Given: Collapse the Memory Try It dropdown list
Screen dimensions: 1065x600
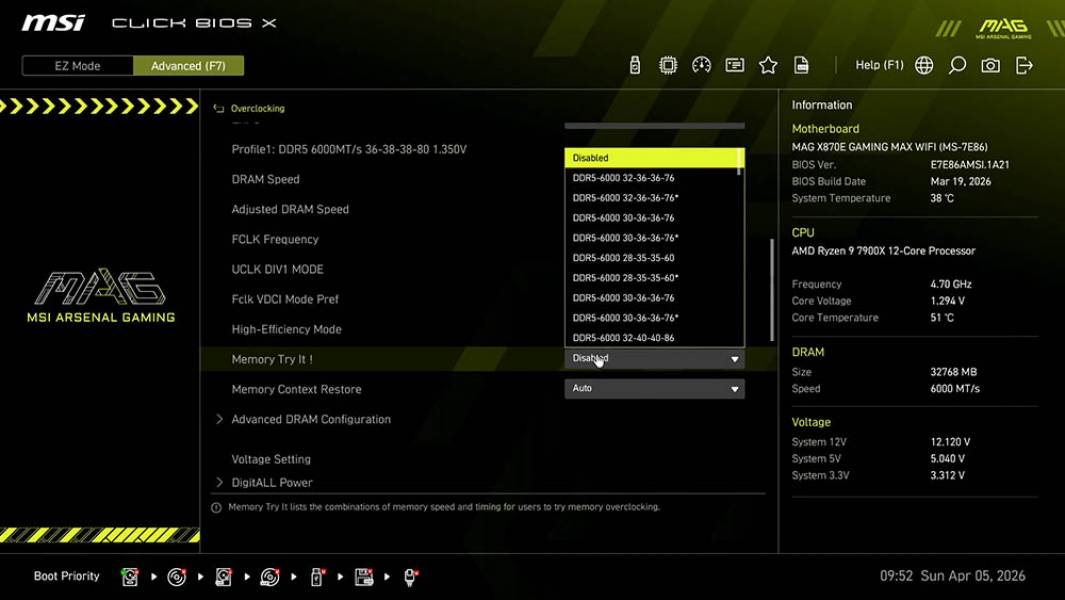Looking at the screenshot, I should pos(735,358).
